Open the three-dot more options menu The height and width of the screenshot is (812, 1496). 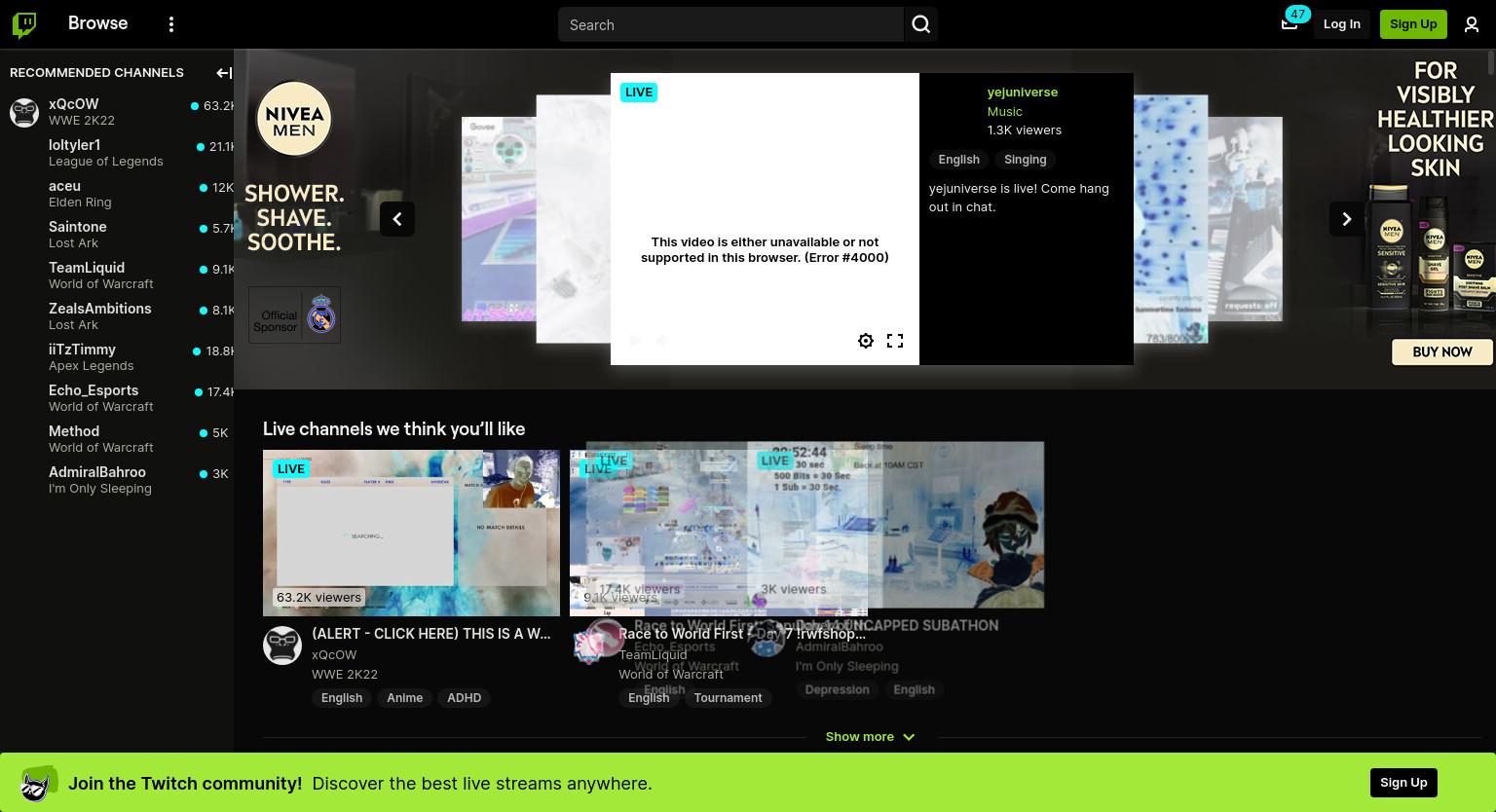pos(171,24)
